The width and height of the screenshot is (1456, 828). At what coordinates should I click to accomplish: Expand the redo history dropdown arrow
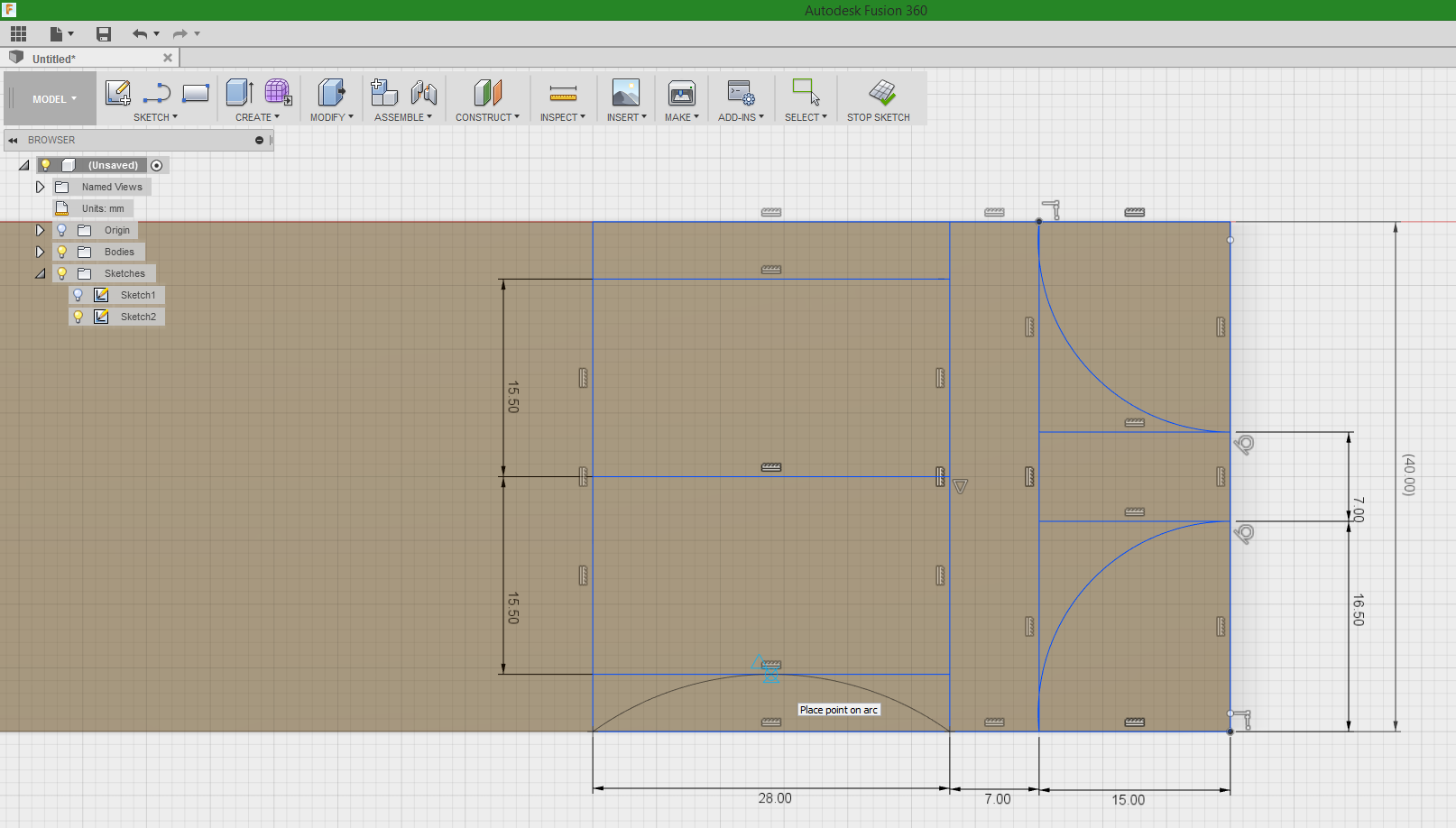coord(197,34)
